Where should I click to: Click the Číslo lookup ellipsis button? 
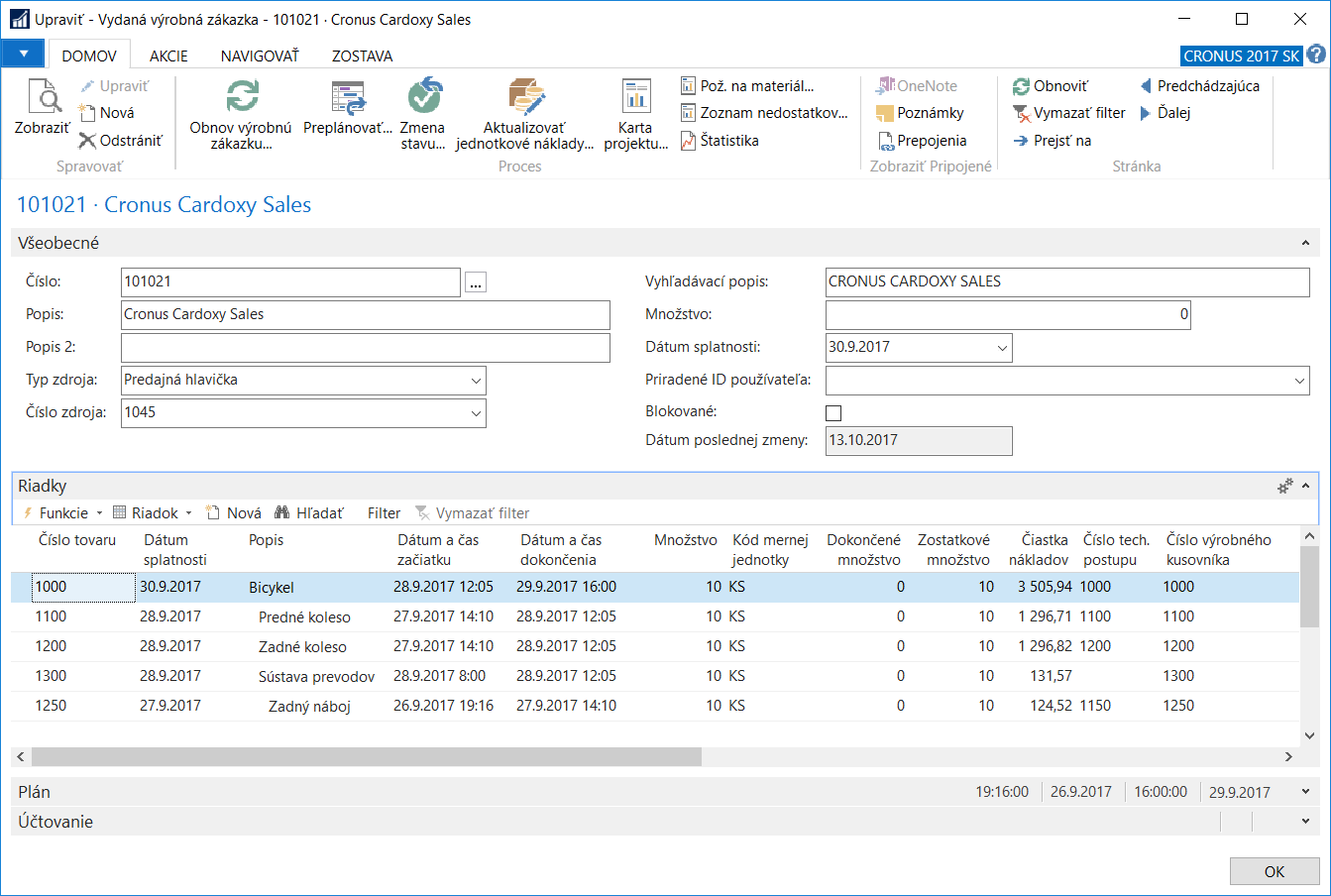click(476, 282)
